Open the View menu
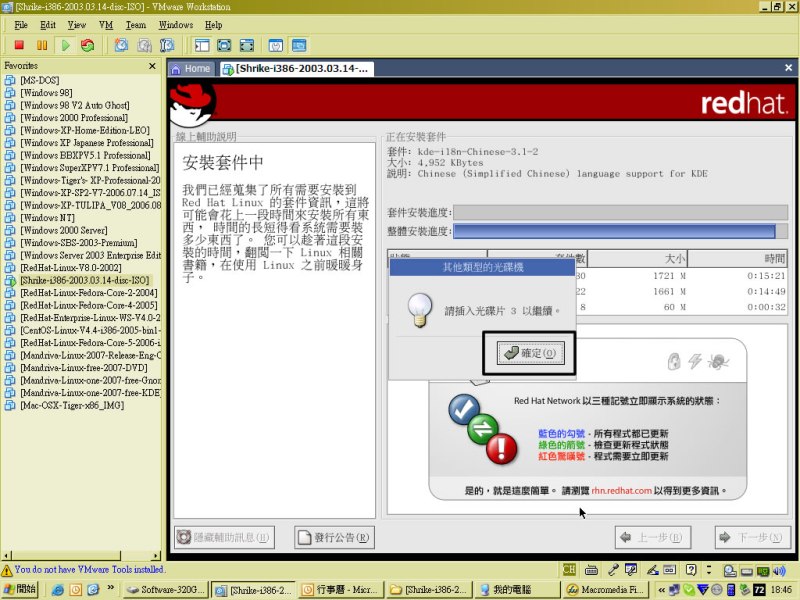 [77, 25]
